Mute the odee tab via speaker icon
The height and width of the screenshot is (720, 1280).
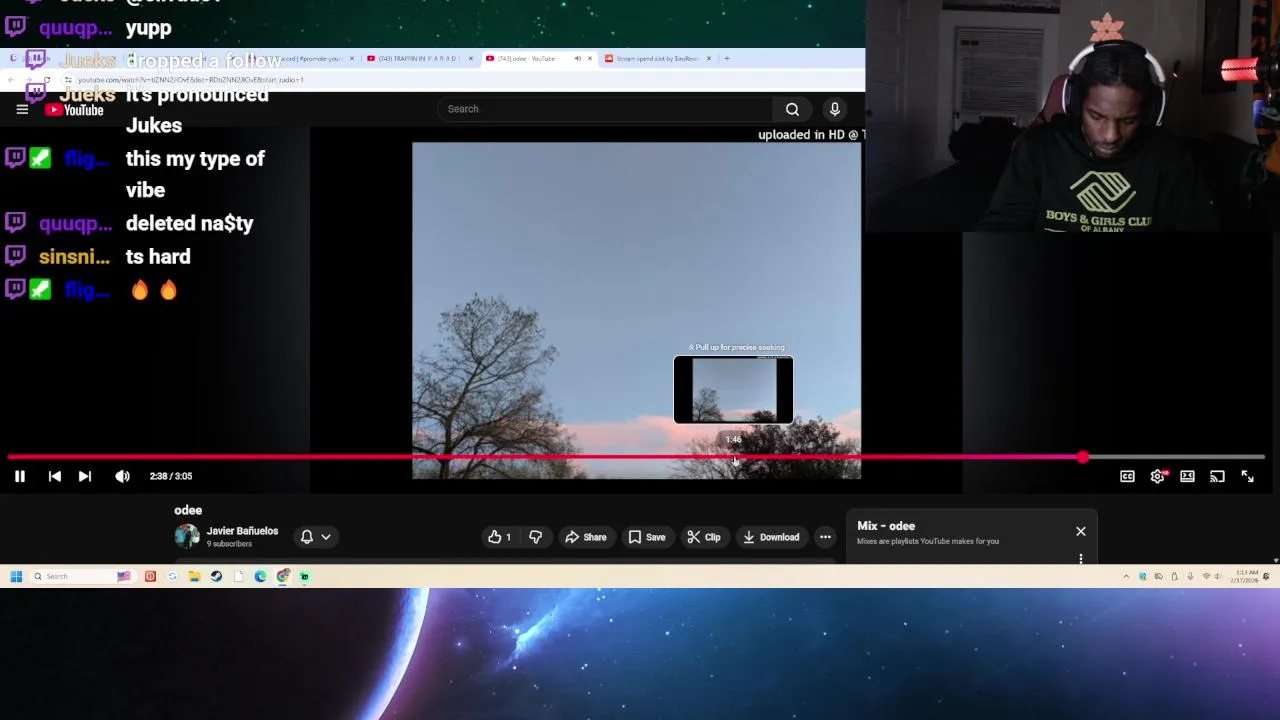pos(577,58)
